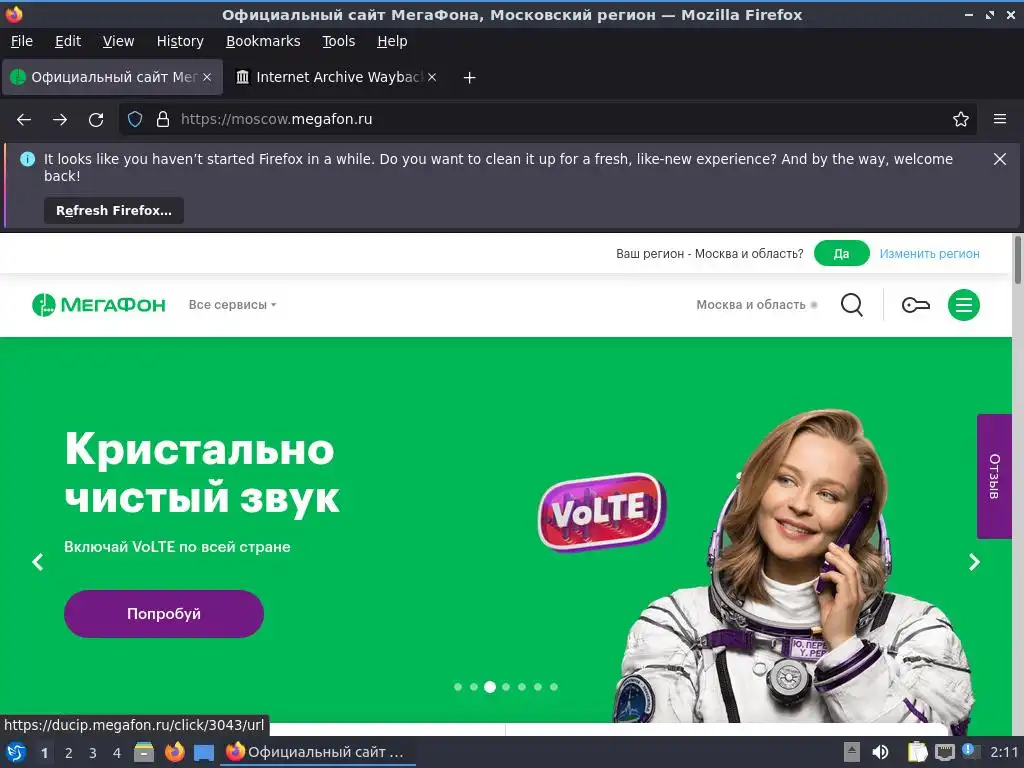1024x768 pixels.
Task: Click the Кристально чистый звук headline
Action: [202, 473]
